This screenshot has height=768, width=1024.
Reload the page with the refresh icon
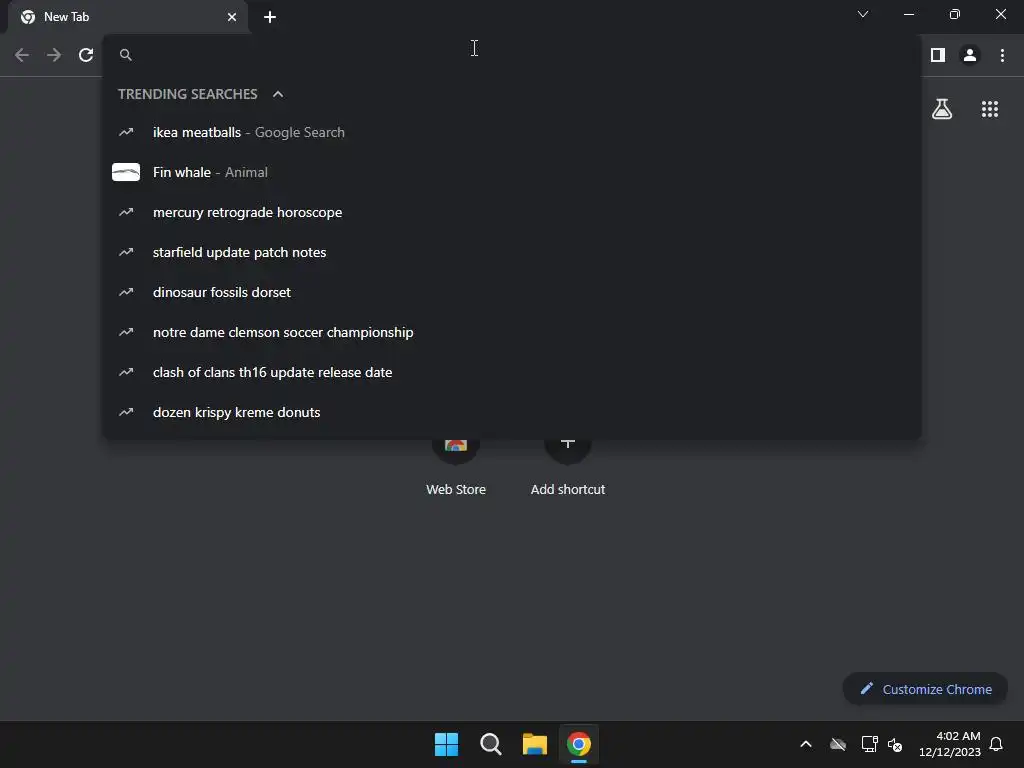click(x=86, y=56)
